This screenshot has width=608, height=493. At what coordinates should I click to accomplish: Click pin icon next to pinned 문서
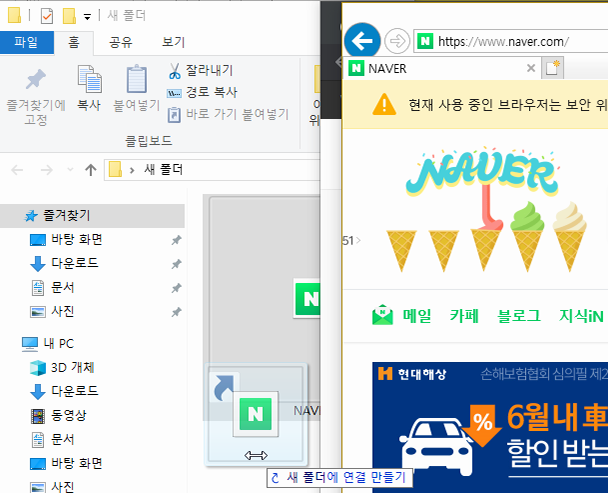(176, 288)
